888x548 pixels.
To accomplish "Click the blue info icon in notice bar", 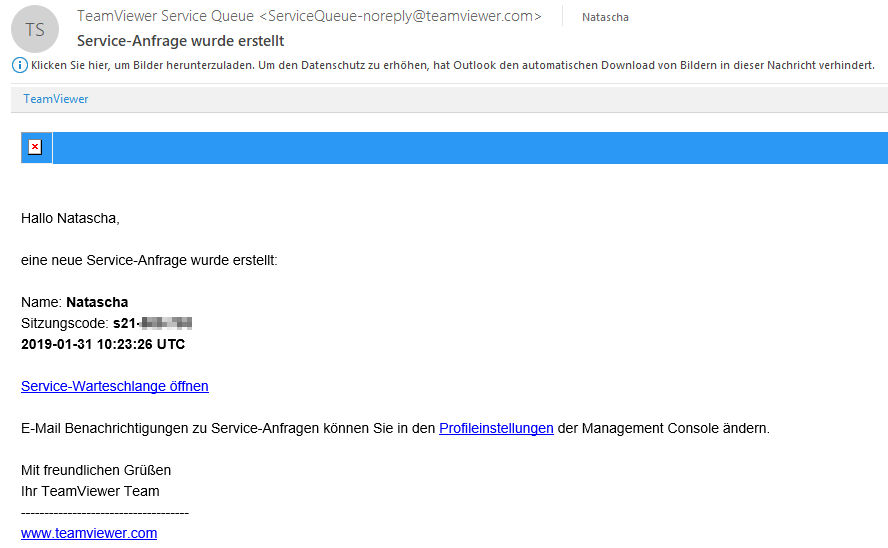I will 19,65.
